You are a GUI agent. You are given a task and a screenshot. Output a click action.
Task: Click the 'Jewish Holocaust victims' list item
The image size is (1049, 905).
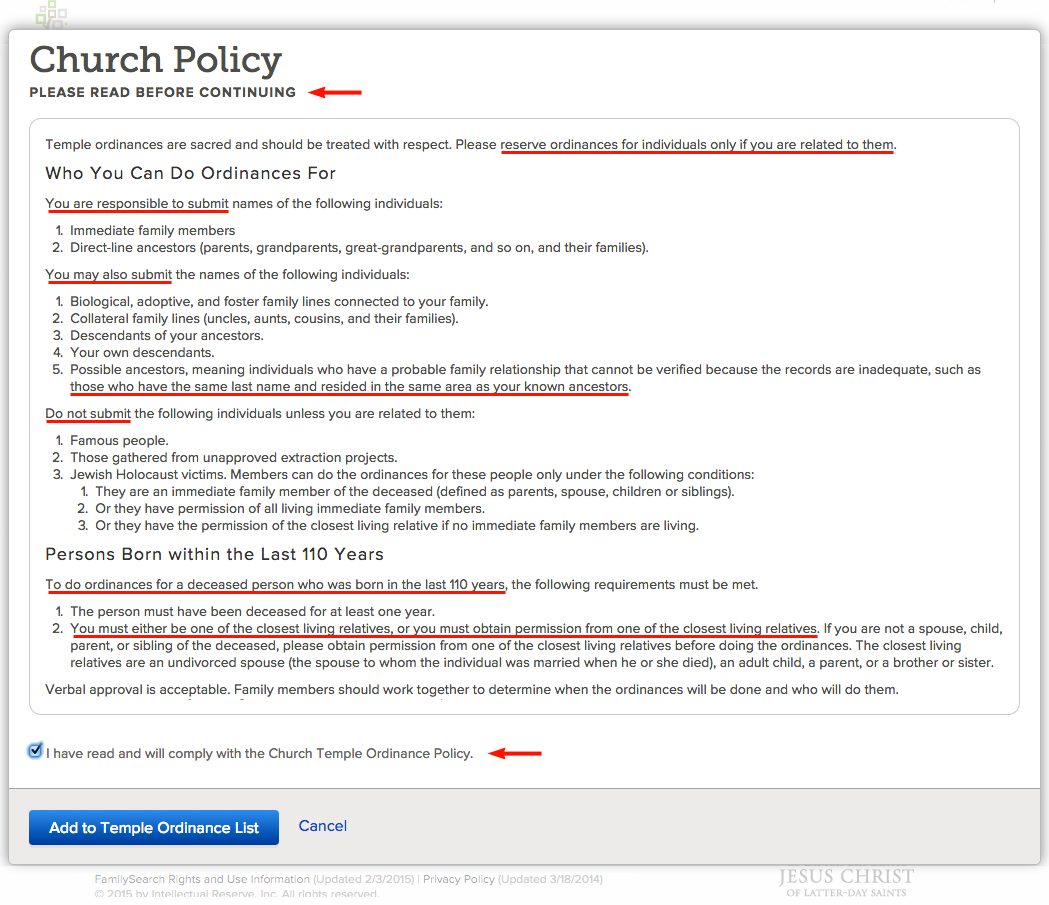412,474
